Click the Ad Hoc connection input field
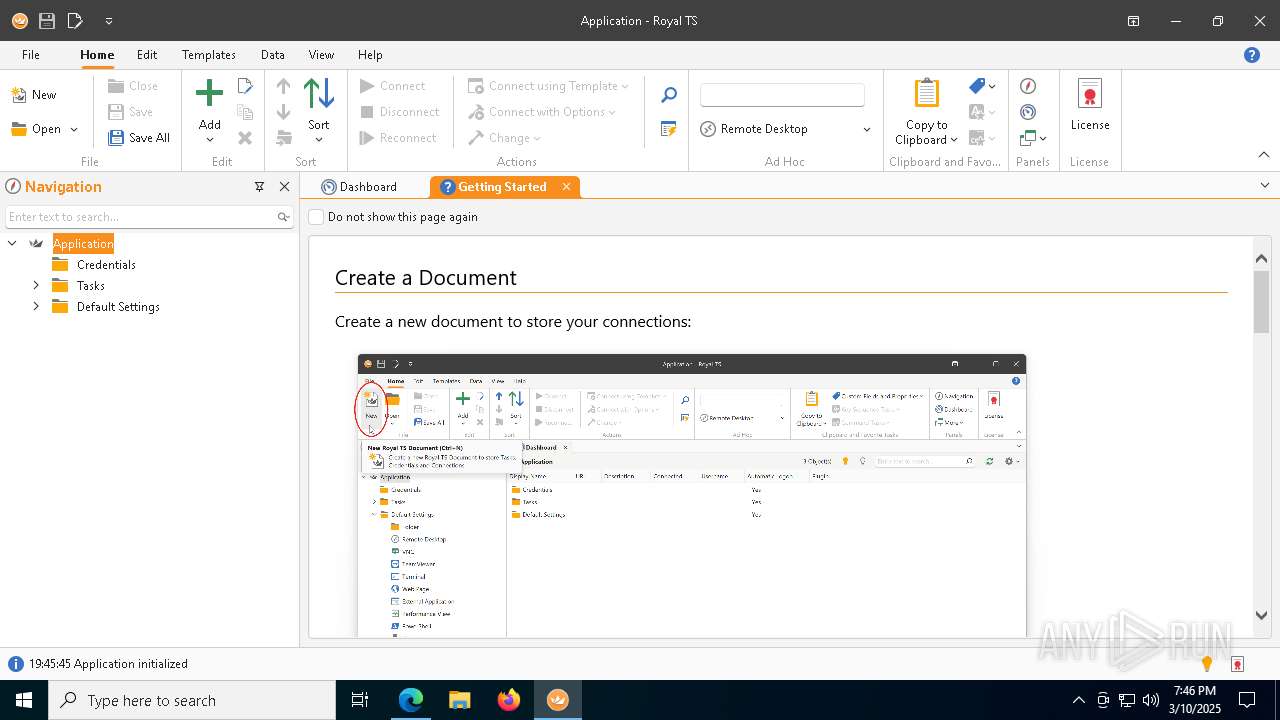This screenshot has height=720, width=1280. point(782,95)
